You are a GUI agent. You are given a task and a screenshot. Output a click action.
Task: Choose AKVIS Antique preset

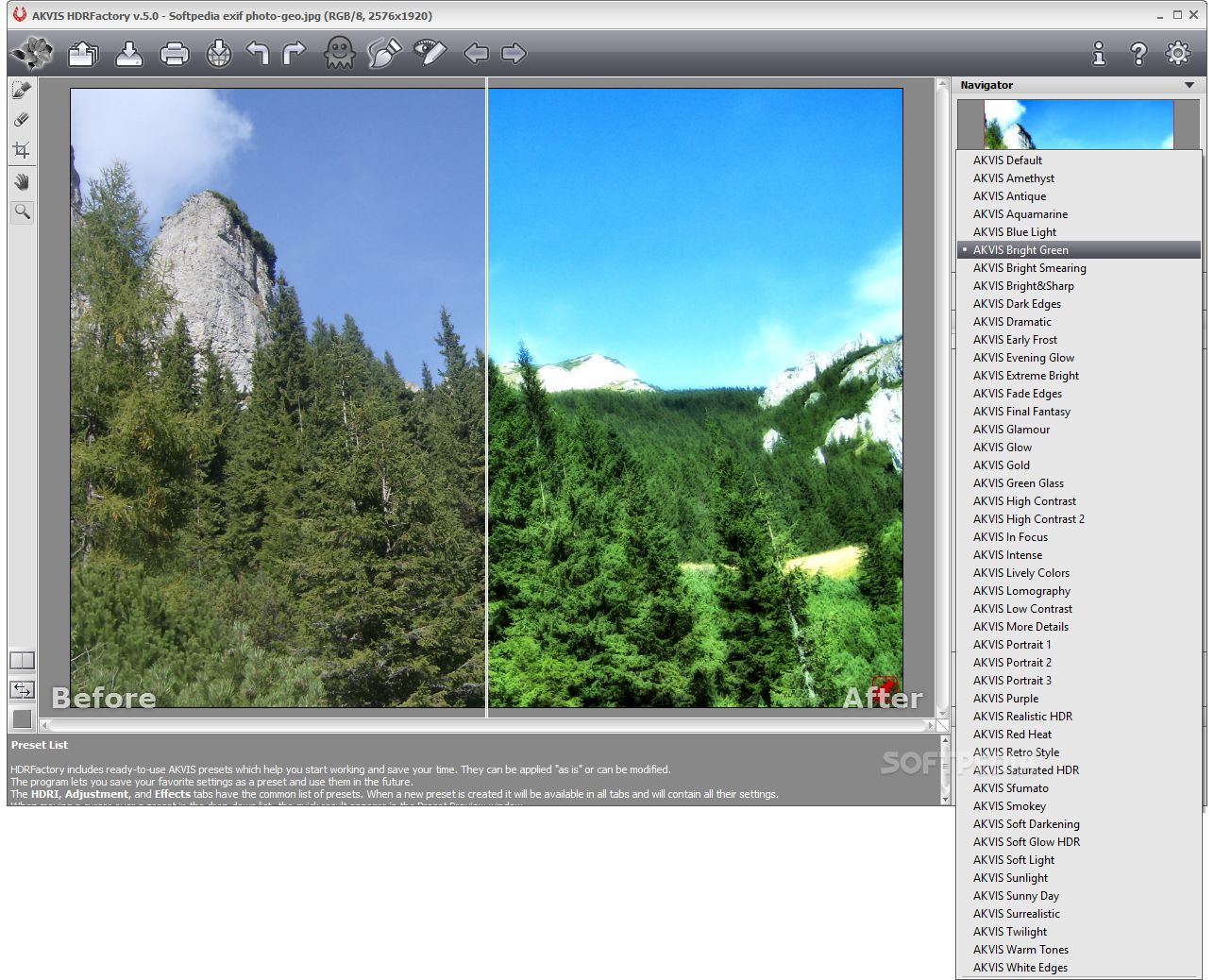[1079, 196]
